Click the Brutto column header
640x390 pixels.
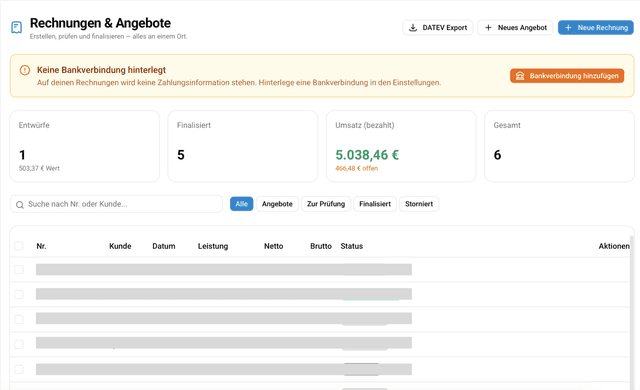click(321, 246)
